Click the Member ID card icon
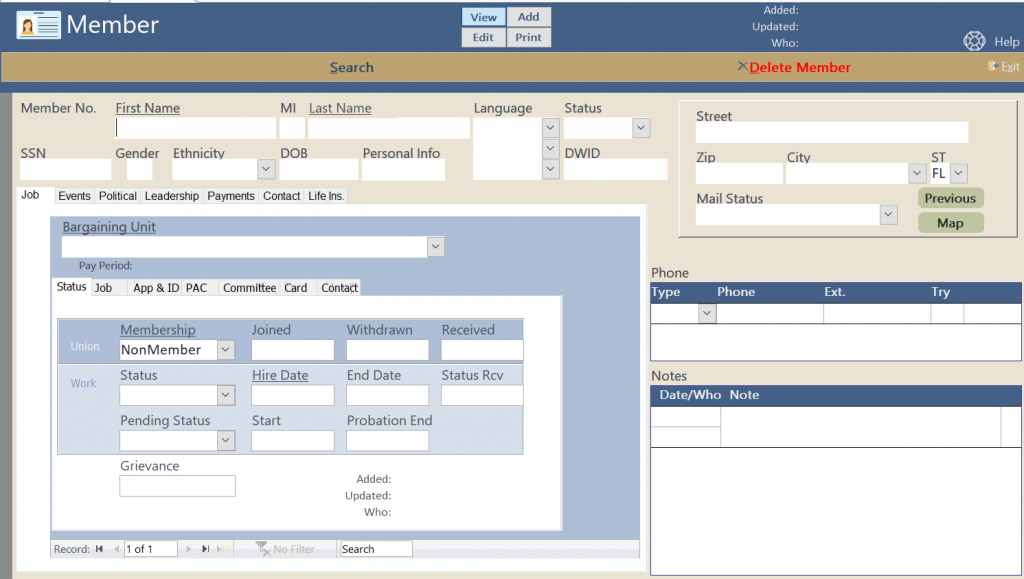Screen dimensions: 1024x579 click(38, 25)
